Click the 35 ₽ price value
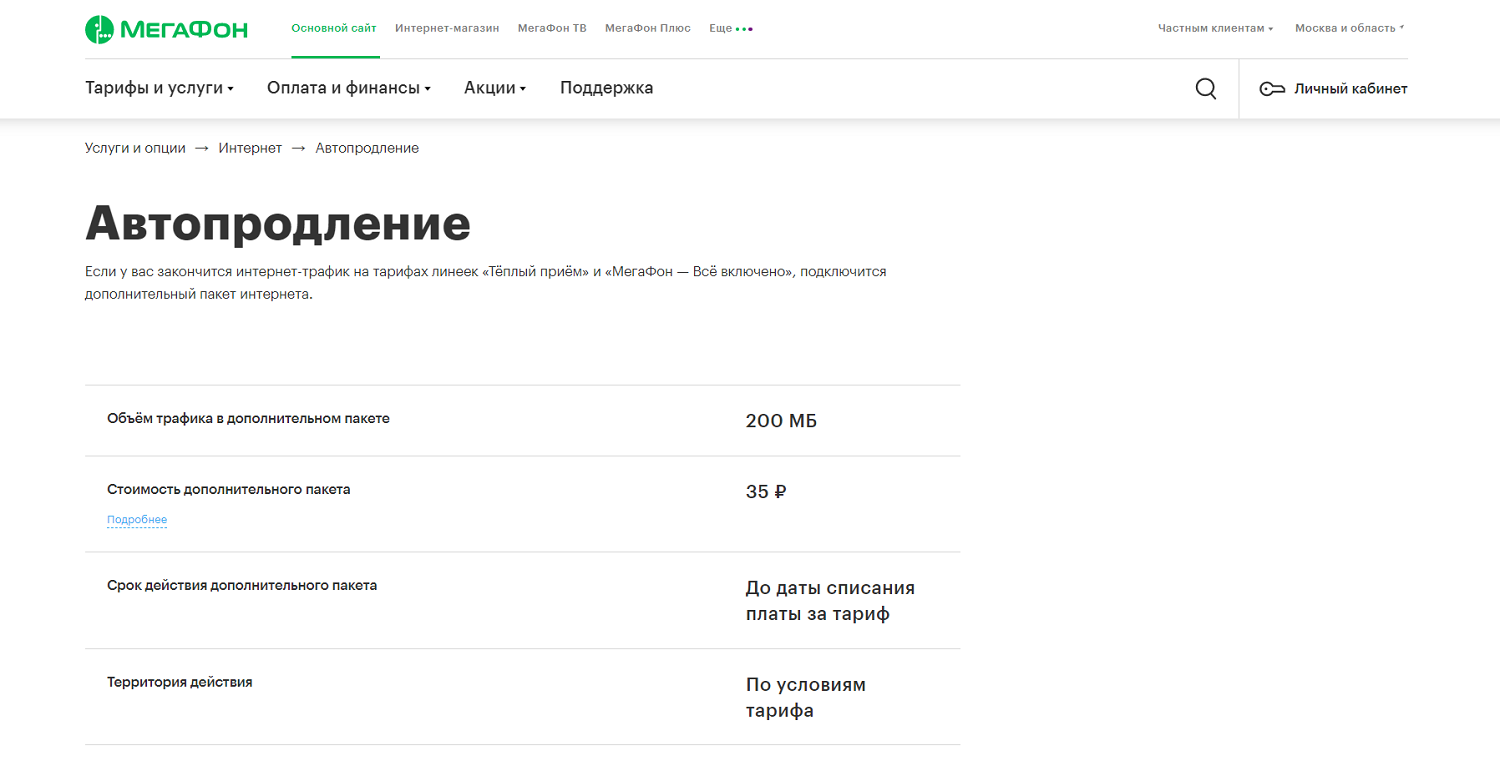Viewport: 1500px width, 761px height. (x=766, y=492)
